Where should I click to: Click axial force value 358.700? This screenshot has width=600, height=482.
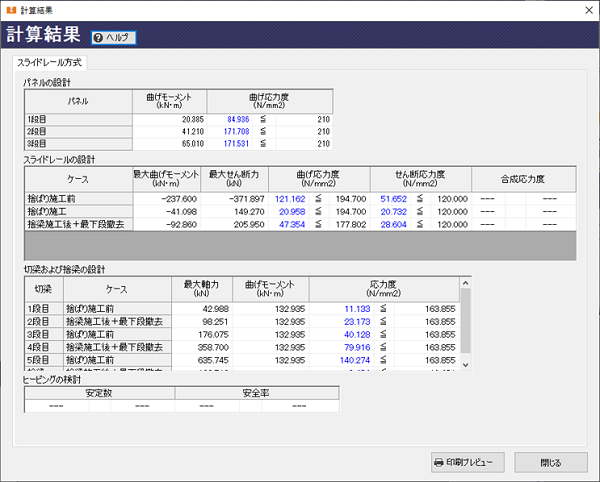213,347
